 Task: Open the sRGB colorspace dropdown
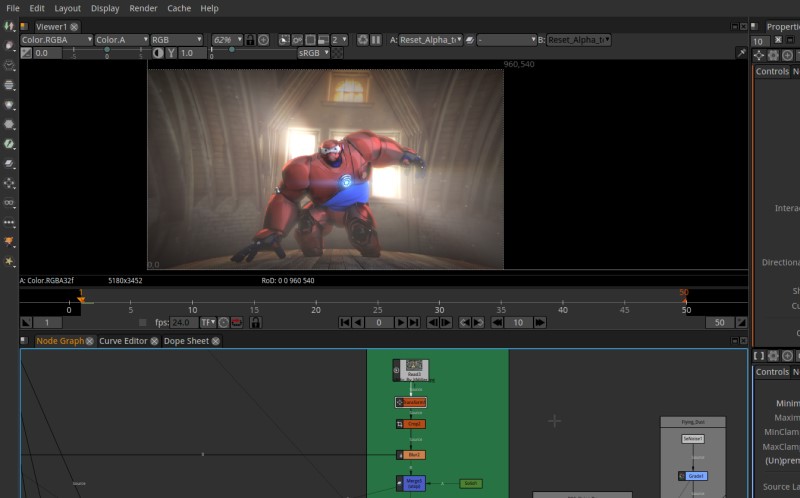pyautogui.click(x=314, y=53)
